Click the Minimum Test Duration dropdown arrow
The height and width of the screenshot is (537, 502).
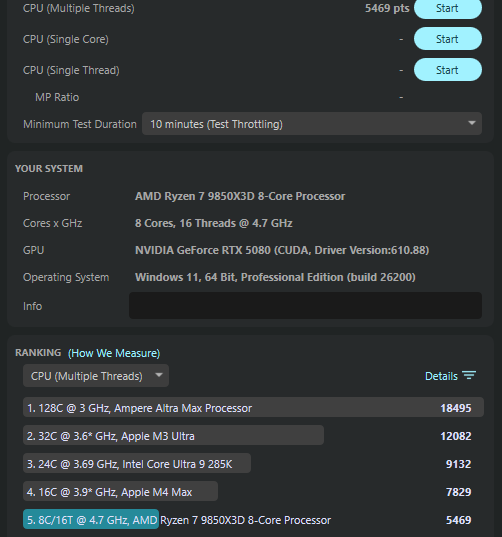pyautogui.click(x=472, y=123)
